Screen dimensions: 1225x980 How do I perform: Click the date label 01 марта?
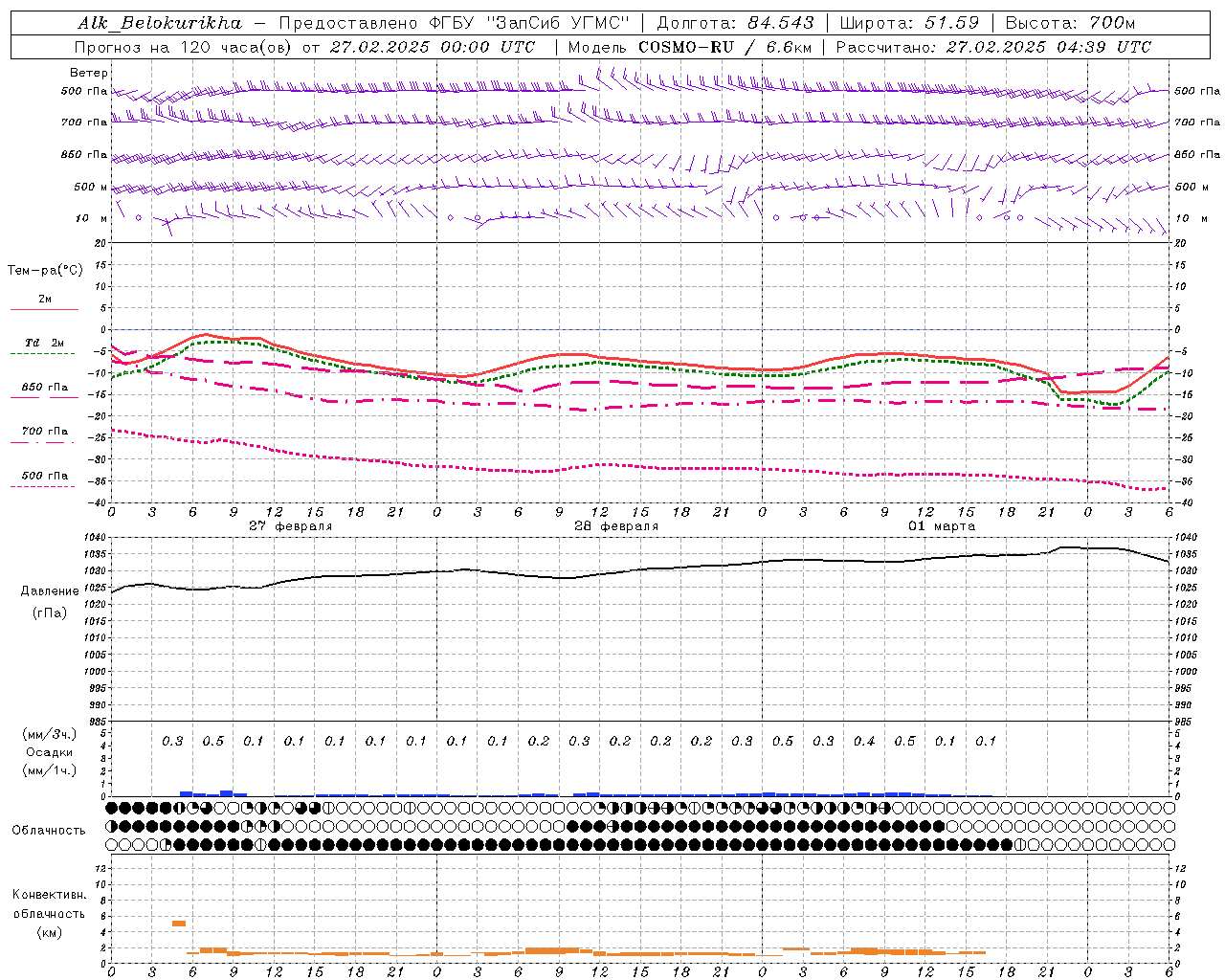point(942,526)
